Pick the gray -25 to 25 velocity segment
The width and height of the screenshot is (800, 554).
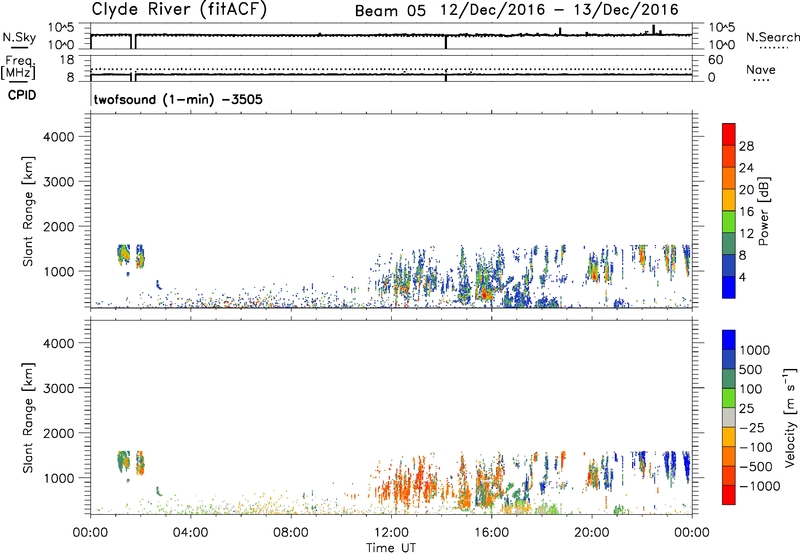coord(729,417)
